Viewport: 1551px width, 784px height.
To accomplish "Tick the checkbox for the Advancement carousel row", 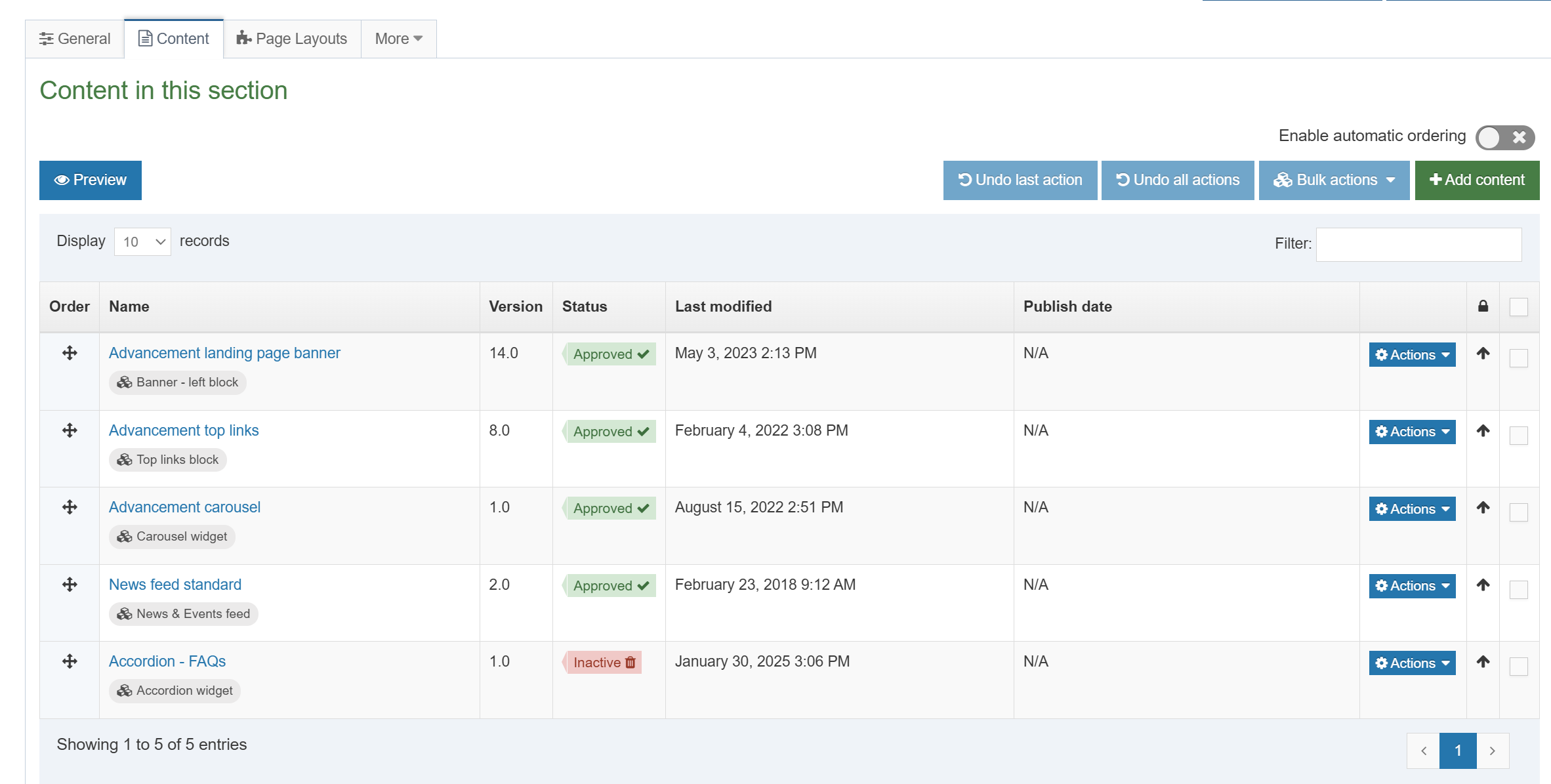I will pos(1518,512).
